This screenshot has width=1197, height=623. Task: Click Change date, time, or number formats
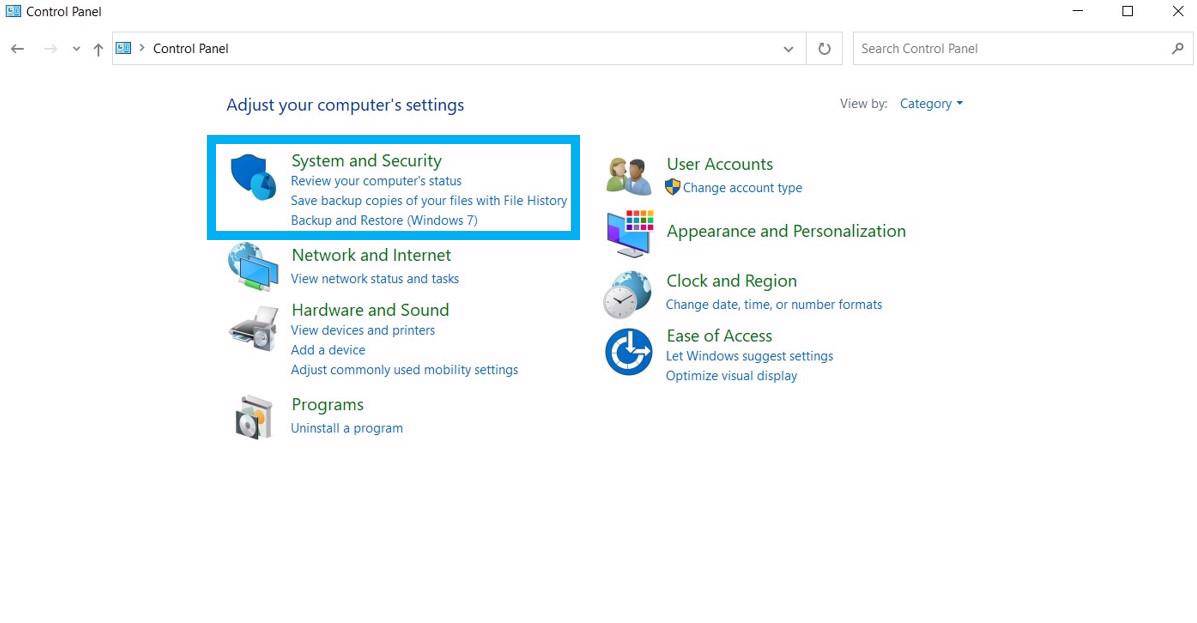click(774, 305)
